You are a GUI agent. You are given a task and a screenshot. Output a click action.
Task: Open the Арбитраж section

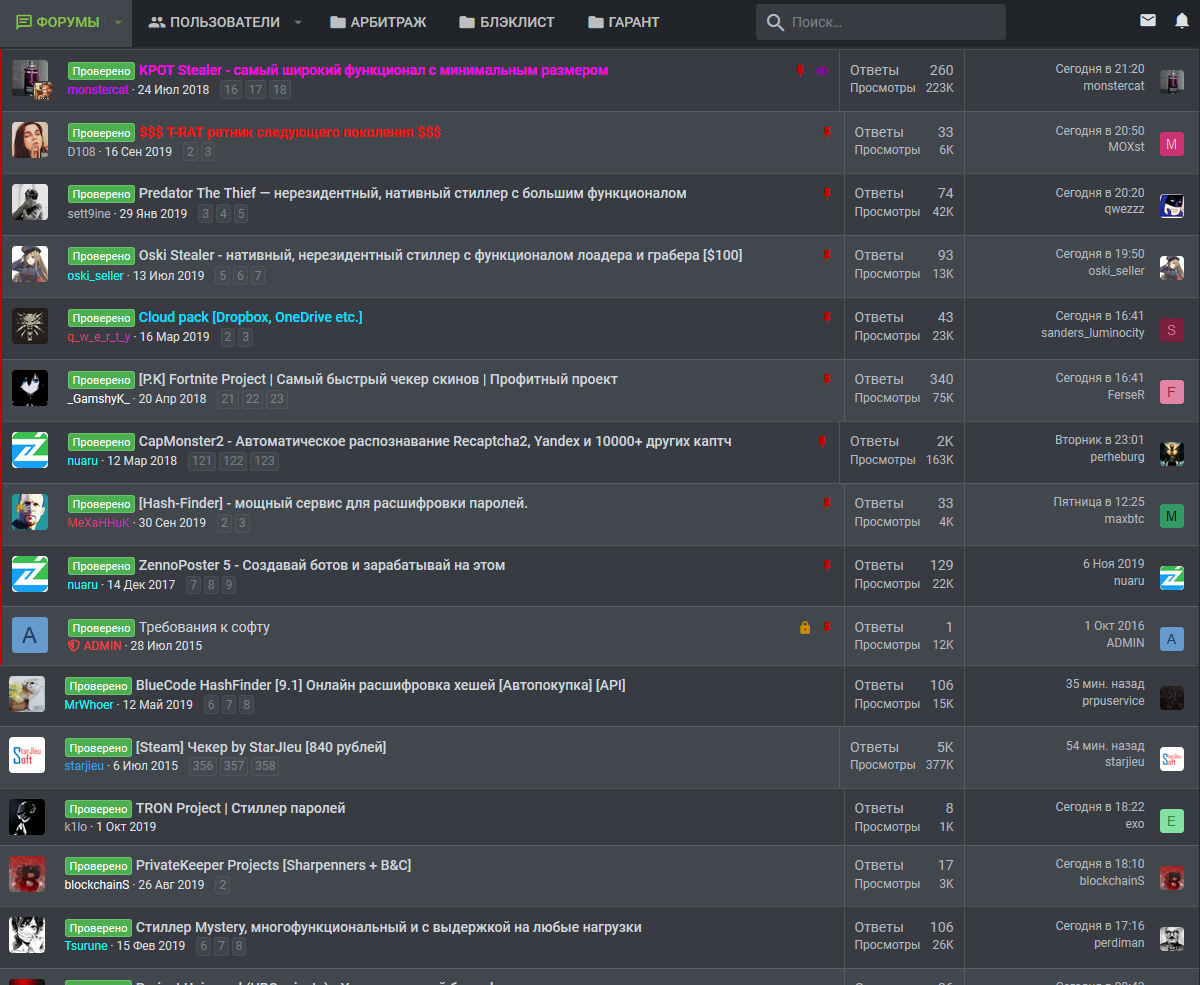tap(378, 22)
